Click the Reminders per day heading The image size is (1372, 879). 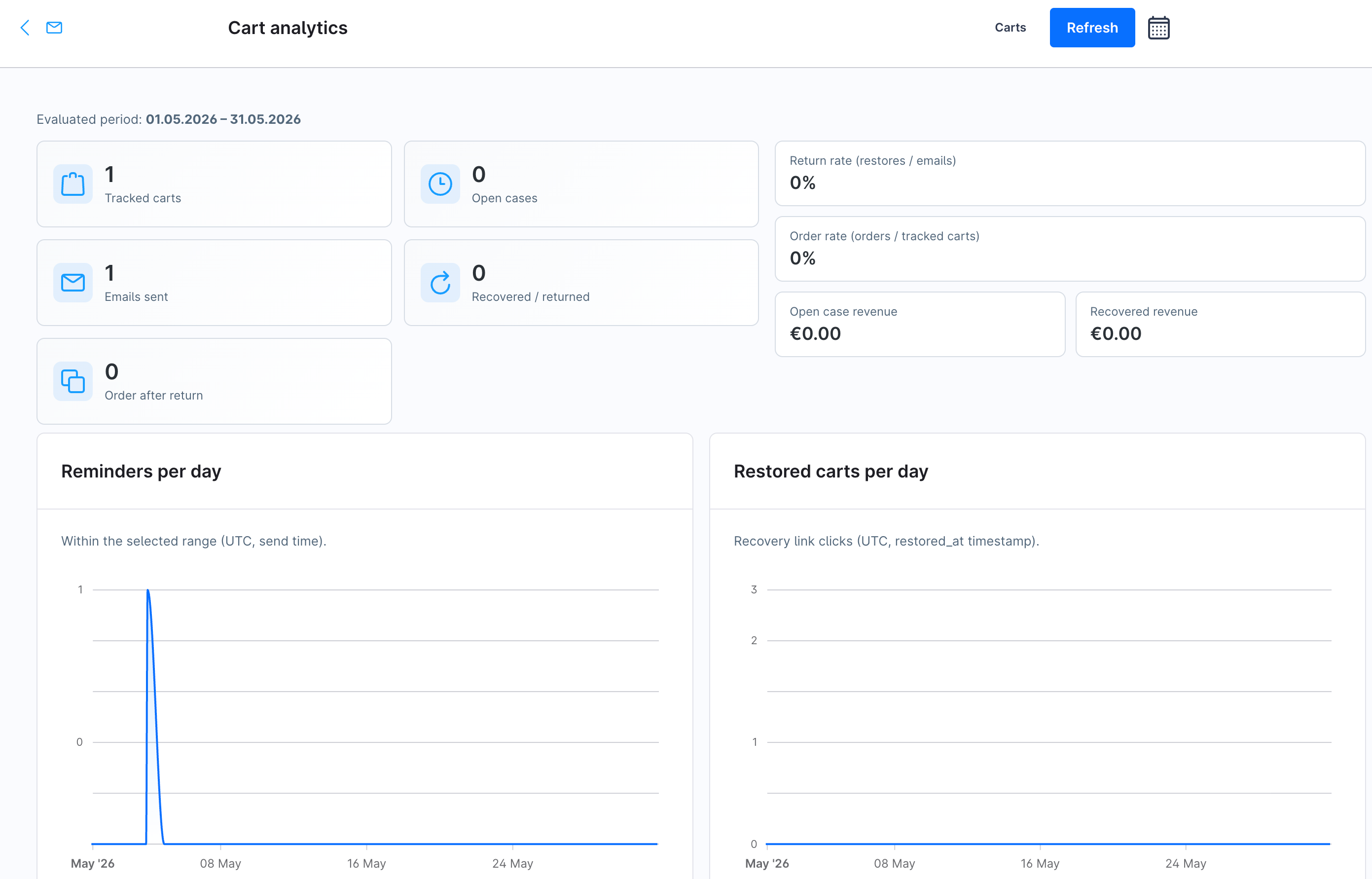(141, 472)
